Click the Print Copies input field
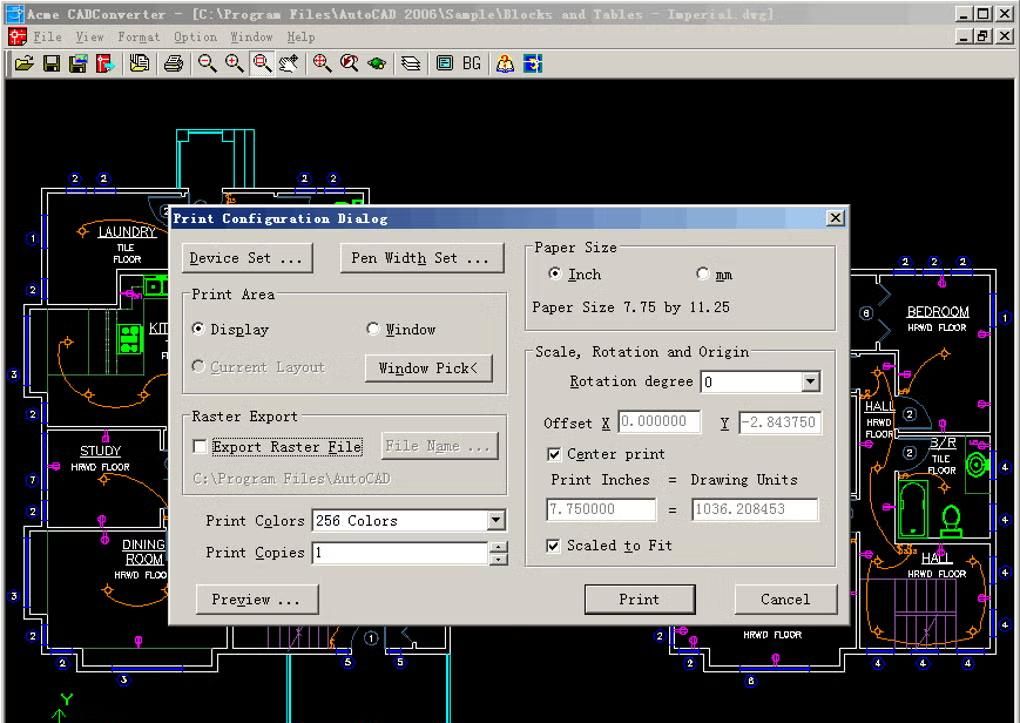Viewport: 1020px width, 723px height. click(x=400, y=553)
